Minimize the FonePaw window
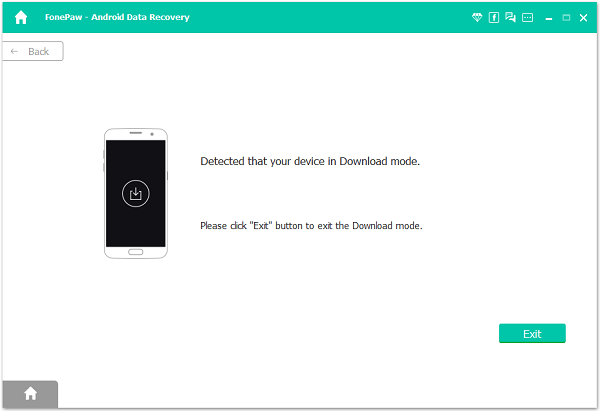Image resolution: width=600 pixels, height=411 pixels. tap(549, 18)
